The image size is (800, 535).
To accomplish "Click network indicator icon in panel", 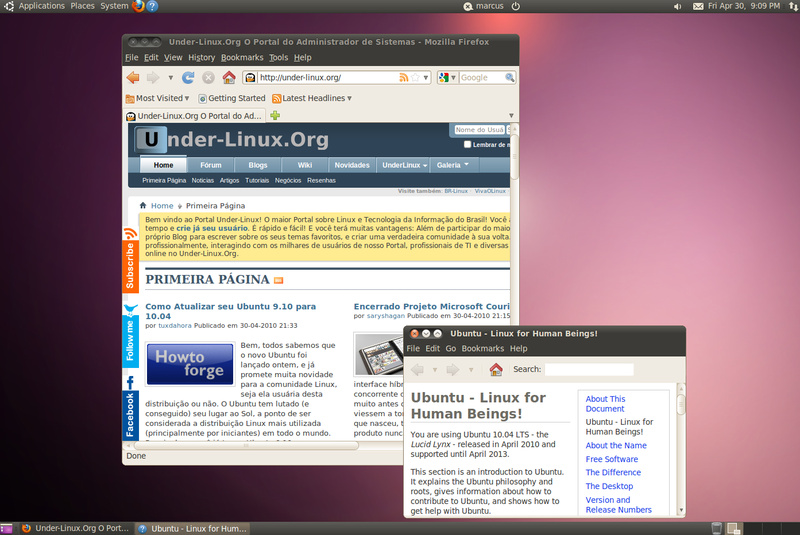I will click(792, 6).
